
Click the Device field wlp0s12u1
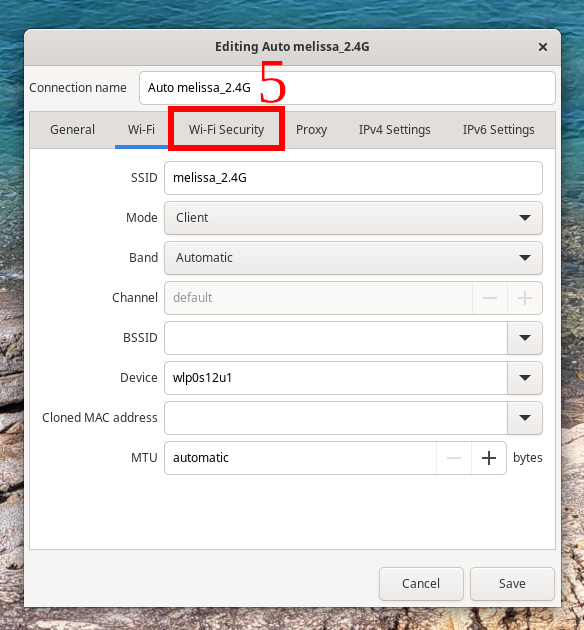336,378
